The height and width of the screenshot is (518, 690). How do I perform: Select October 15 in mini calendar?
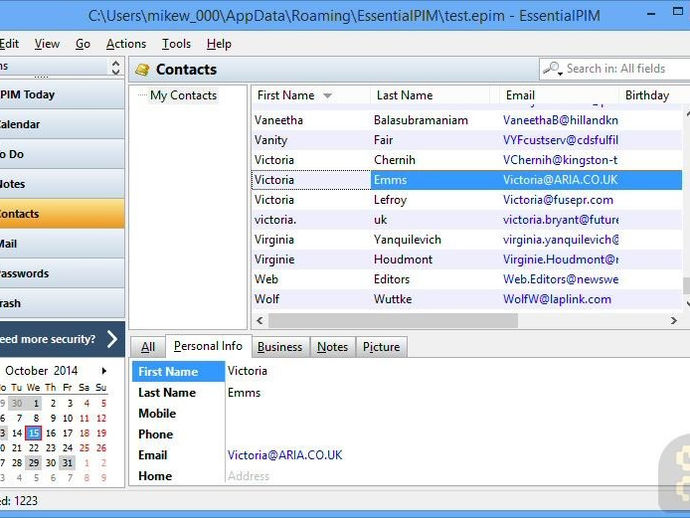tap(34, 433)
